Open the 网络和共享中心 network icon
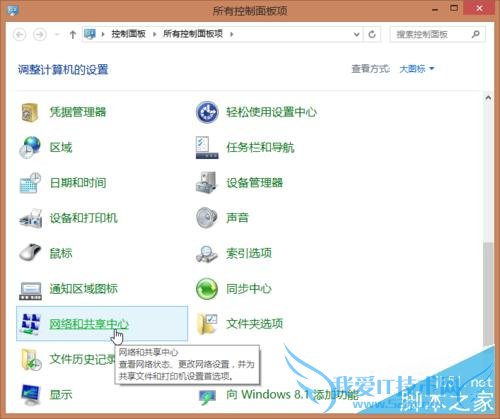 point(30,324)
